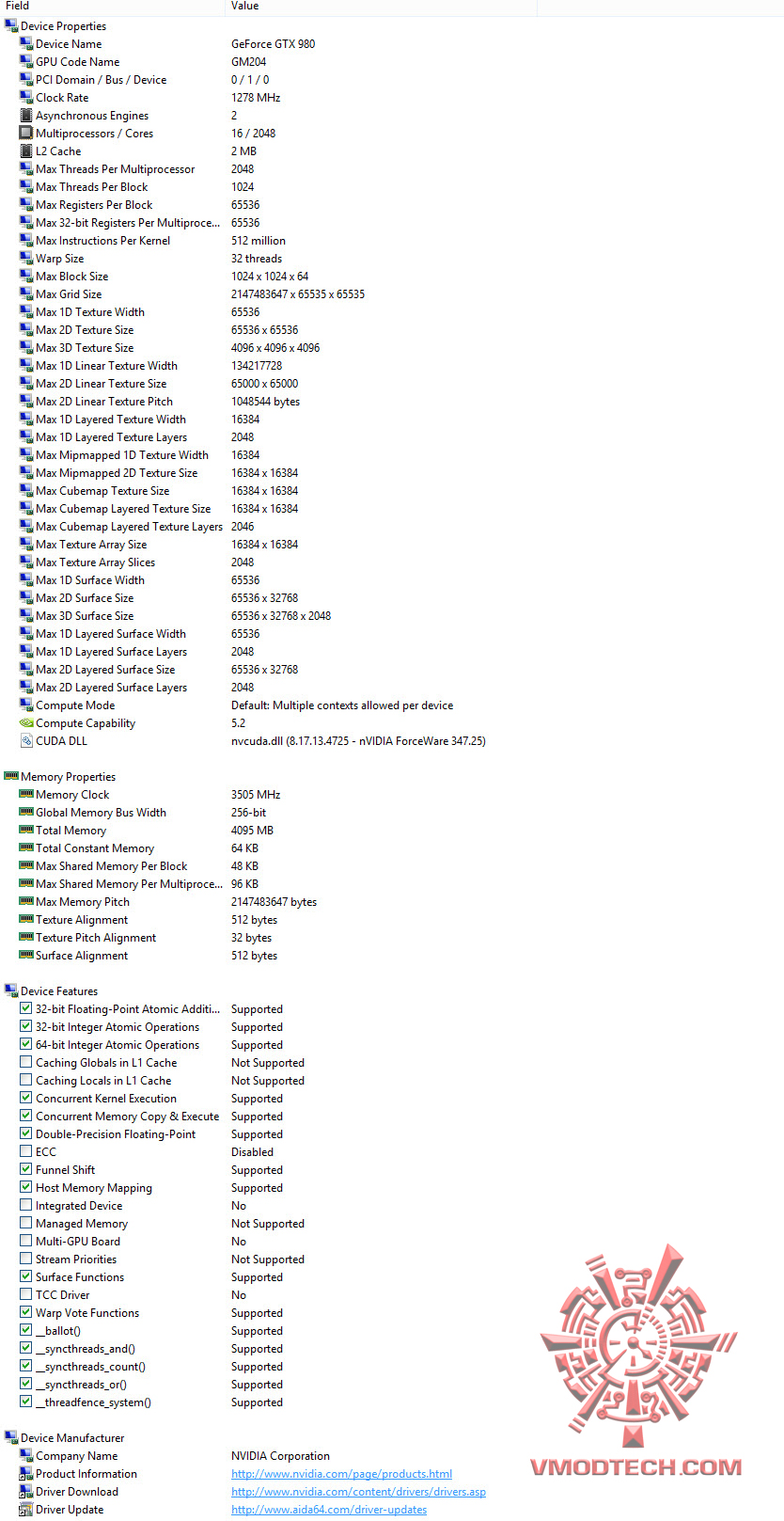Click the L2 Cache chip icon

[26, 151]
